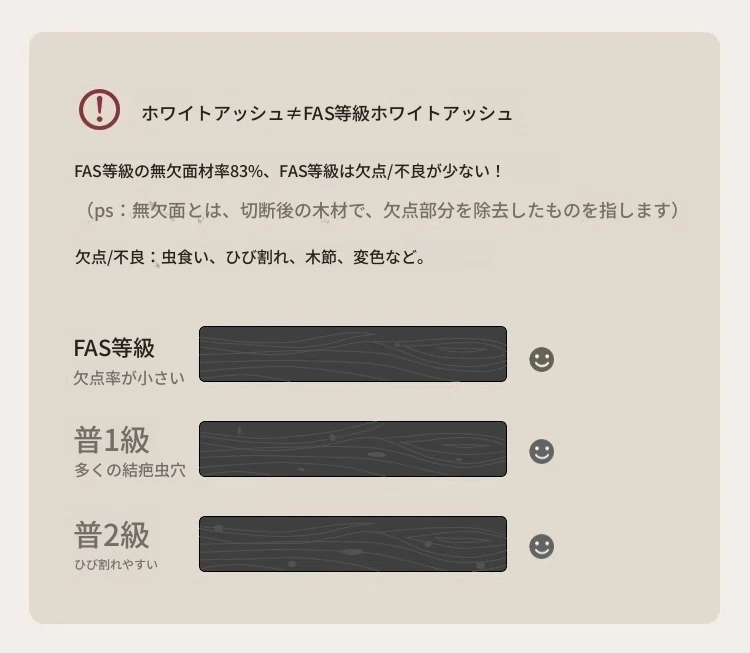
Task: Click the red exclamation warning icon
Action: (99, 109)
